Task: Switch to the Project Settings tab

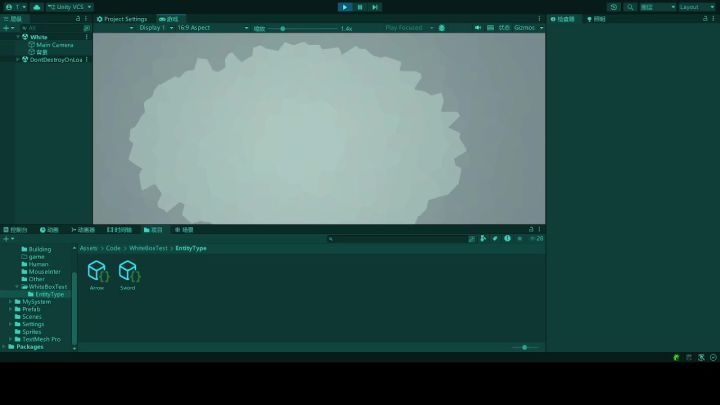Action: tap(122, 19)
